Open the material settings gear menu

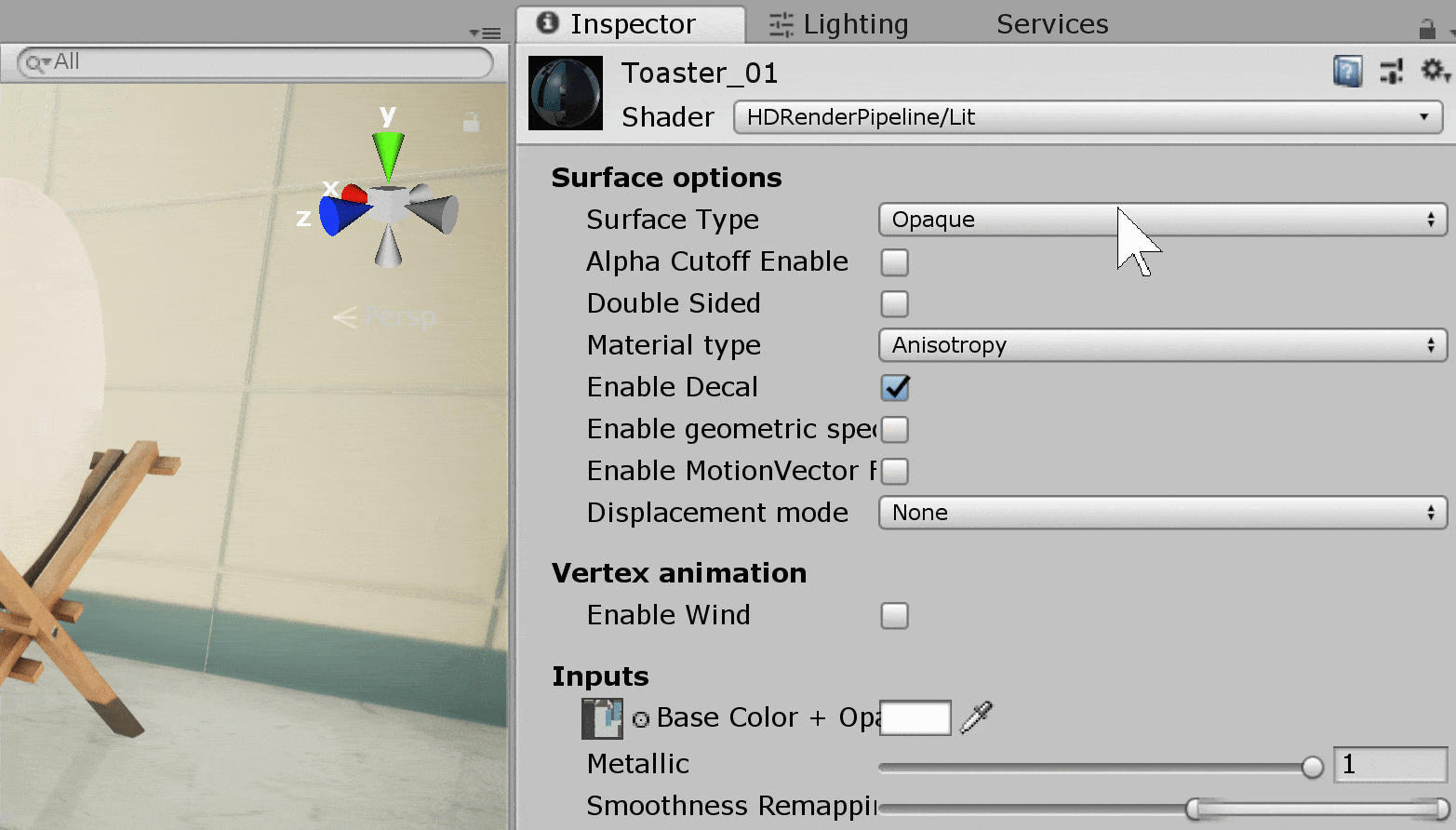[x=1434, y=71]
